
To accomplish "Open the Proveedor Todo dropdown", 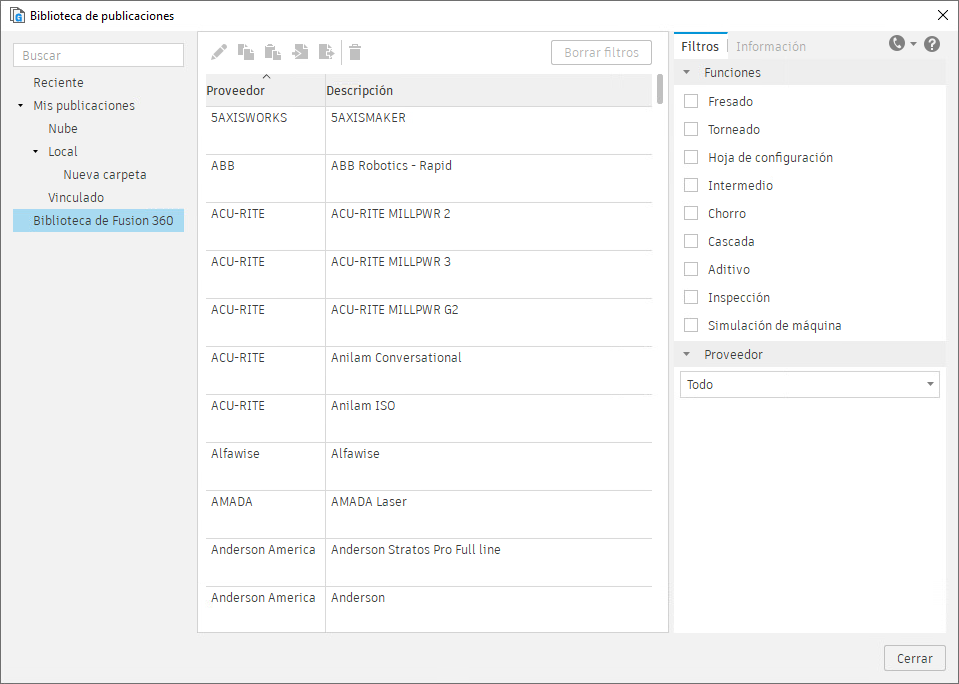I will coord(810,385).
